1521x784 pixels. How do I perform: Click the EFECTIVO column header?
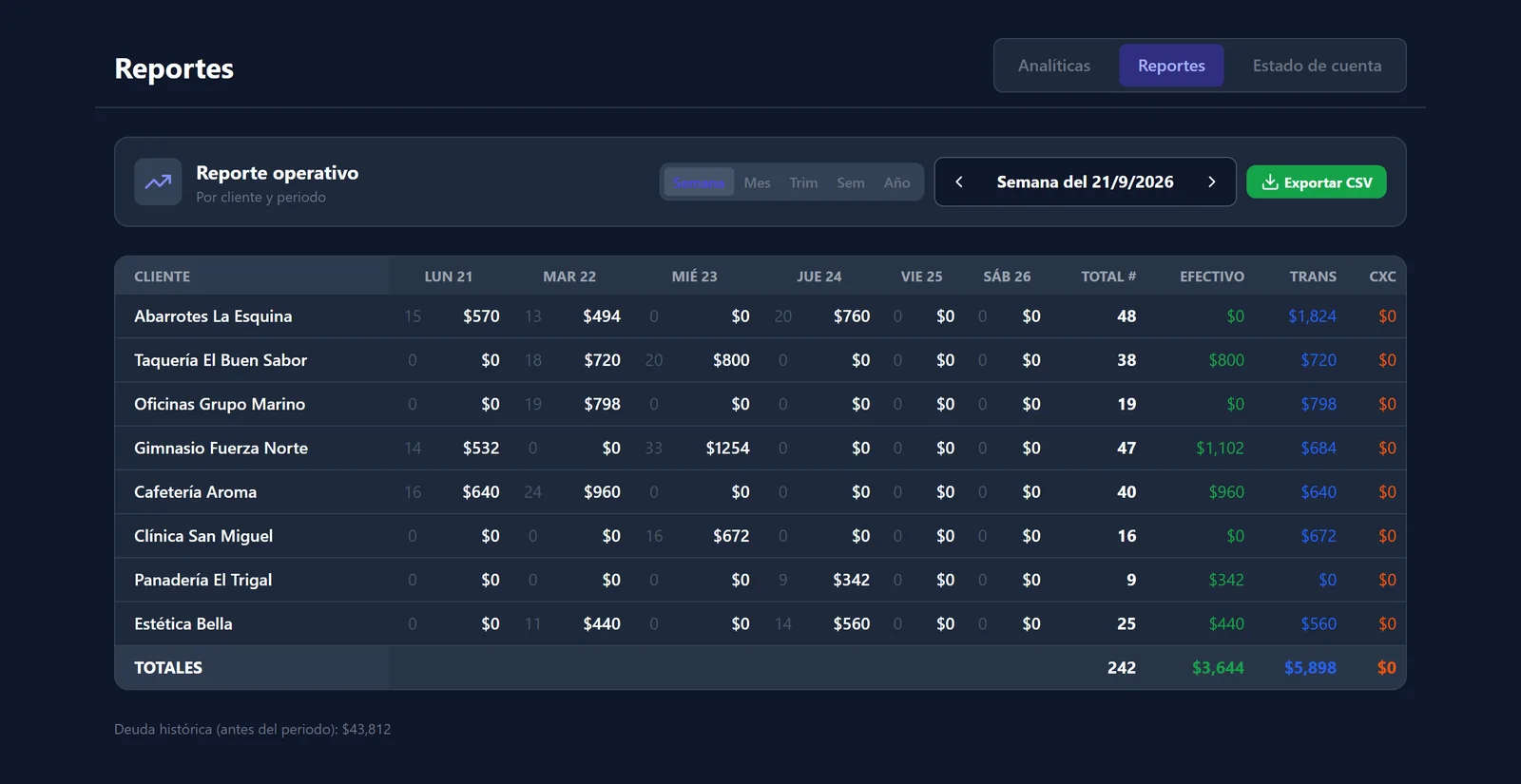click(x=1211, y=277)
